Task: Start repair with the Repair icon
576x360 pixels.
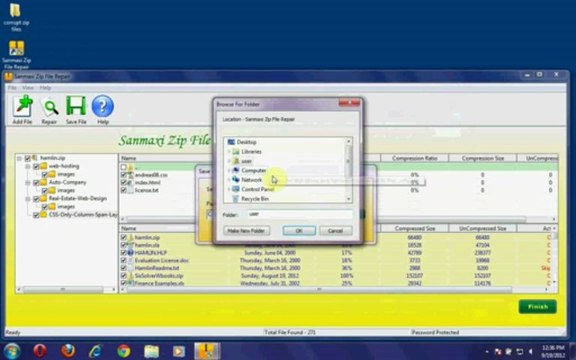Action: [x=49, y=109]
